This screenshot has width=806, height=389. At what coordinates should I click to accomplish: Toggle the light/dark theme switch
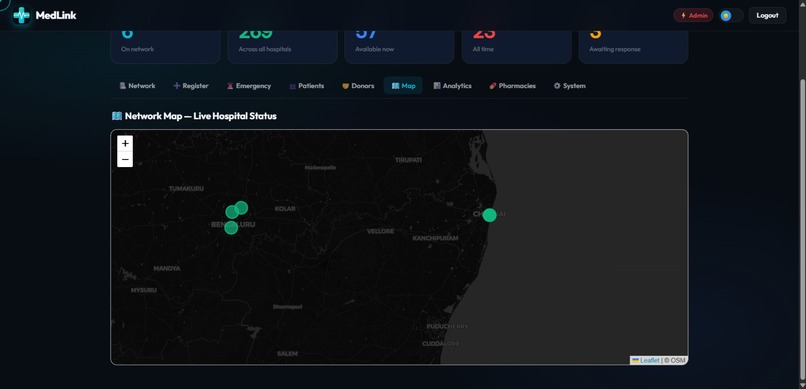pyautogui.click(x=731, y=15)
